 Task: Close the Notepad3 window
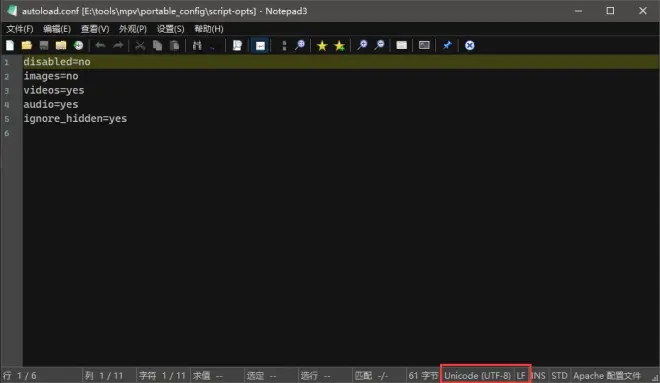643,11
